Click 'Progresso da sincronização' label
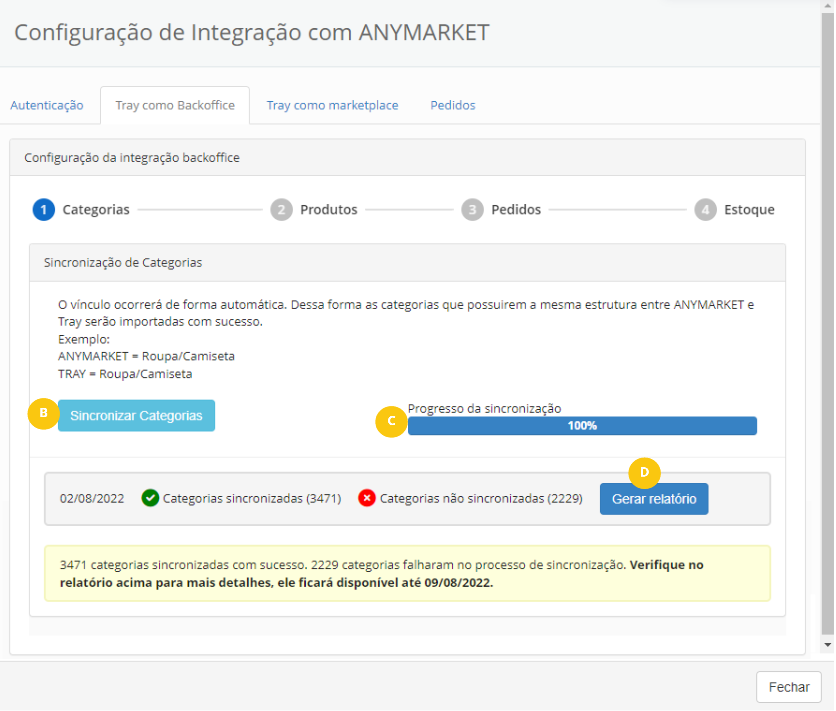Screen dimensions: 836x711 pos(485,408)
